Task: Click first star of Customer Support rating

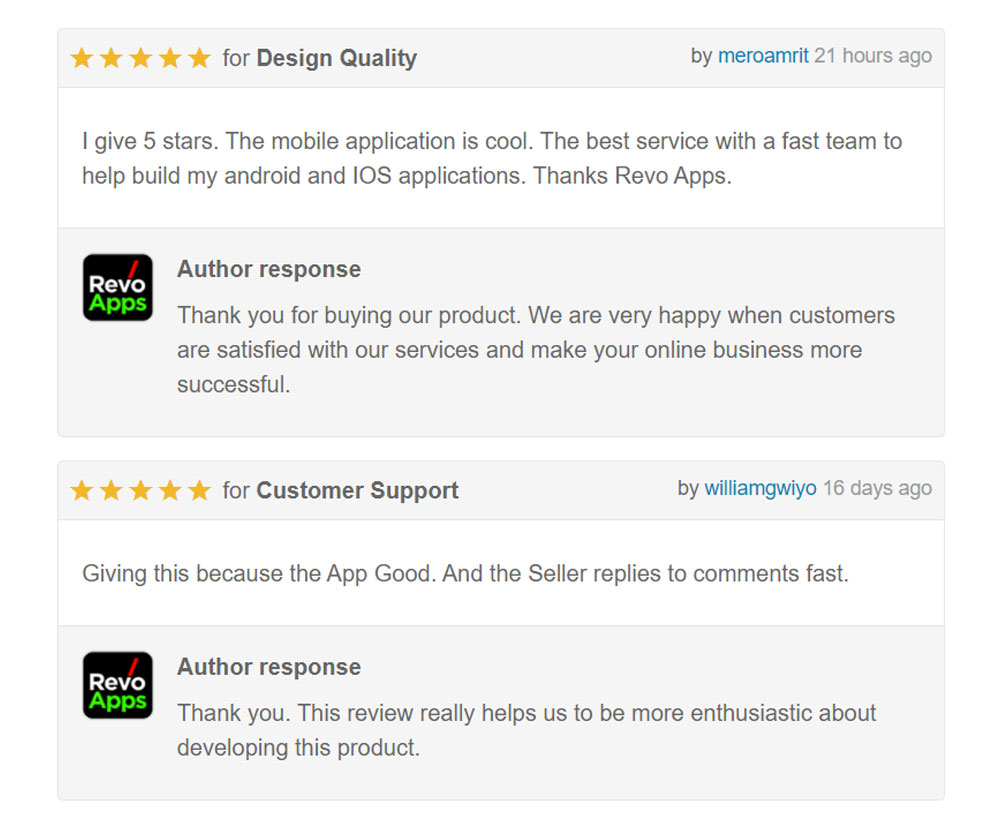Action: [82, 490]
